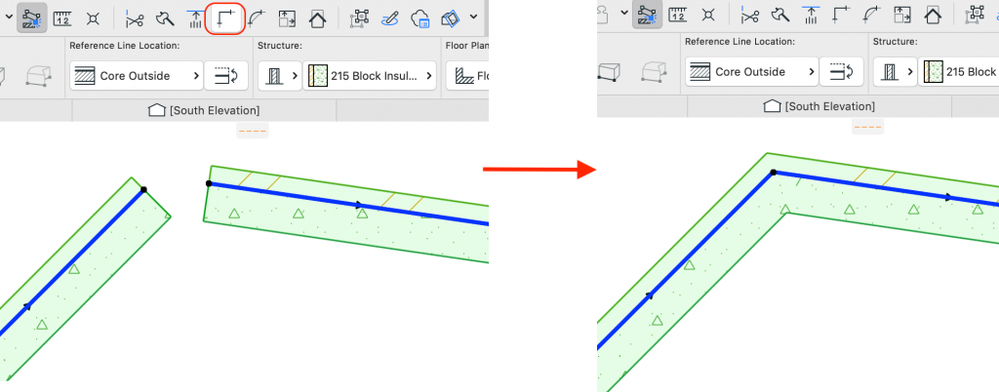The height and width of the screenshot is (392, 999).
Task: Open Core Outside dropdown in left screenshot
Action: click(136, 76)
